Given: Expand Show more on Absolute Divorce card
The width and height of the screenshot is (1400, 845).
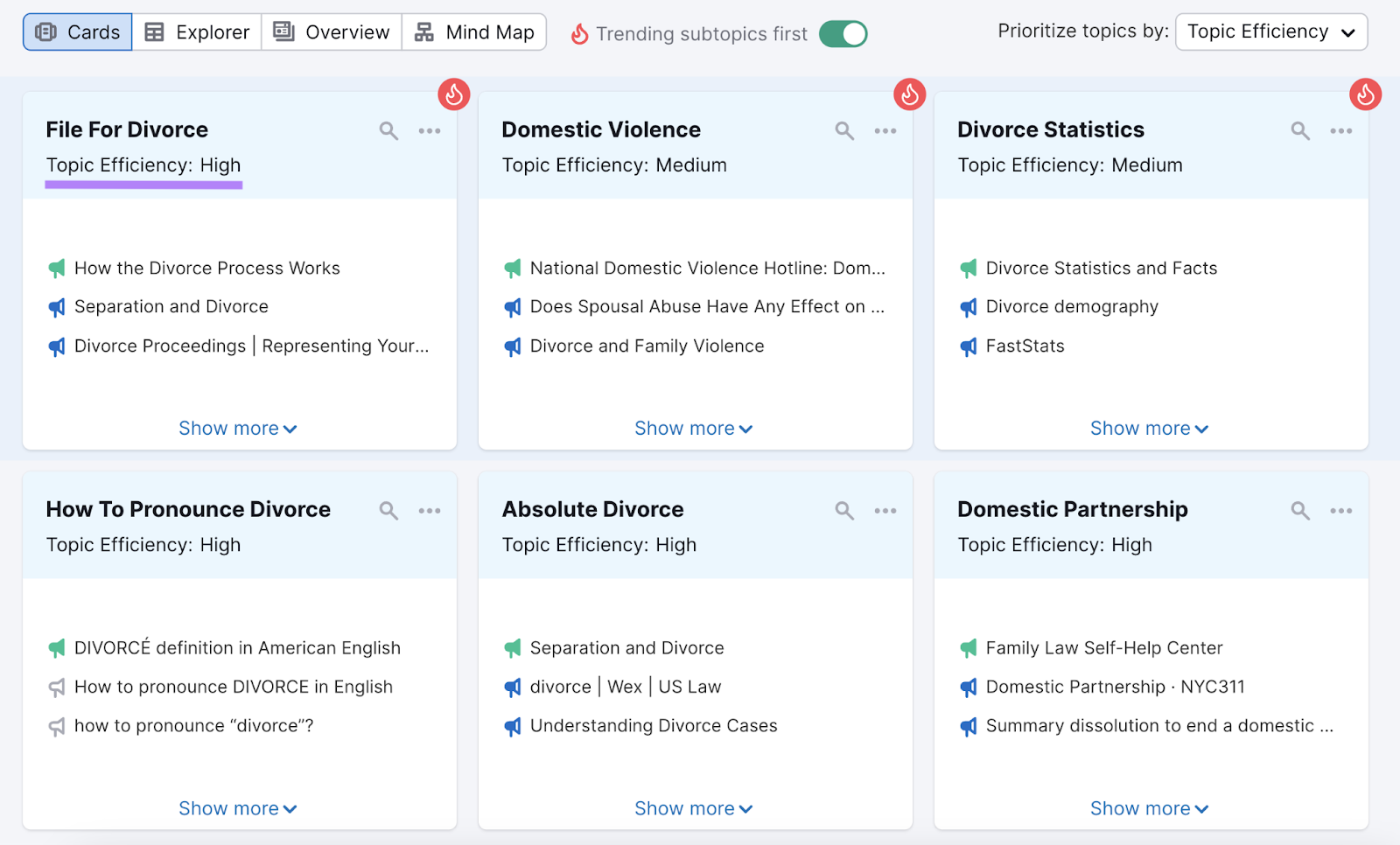Looking at the screenshot, I should 693,808.
